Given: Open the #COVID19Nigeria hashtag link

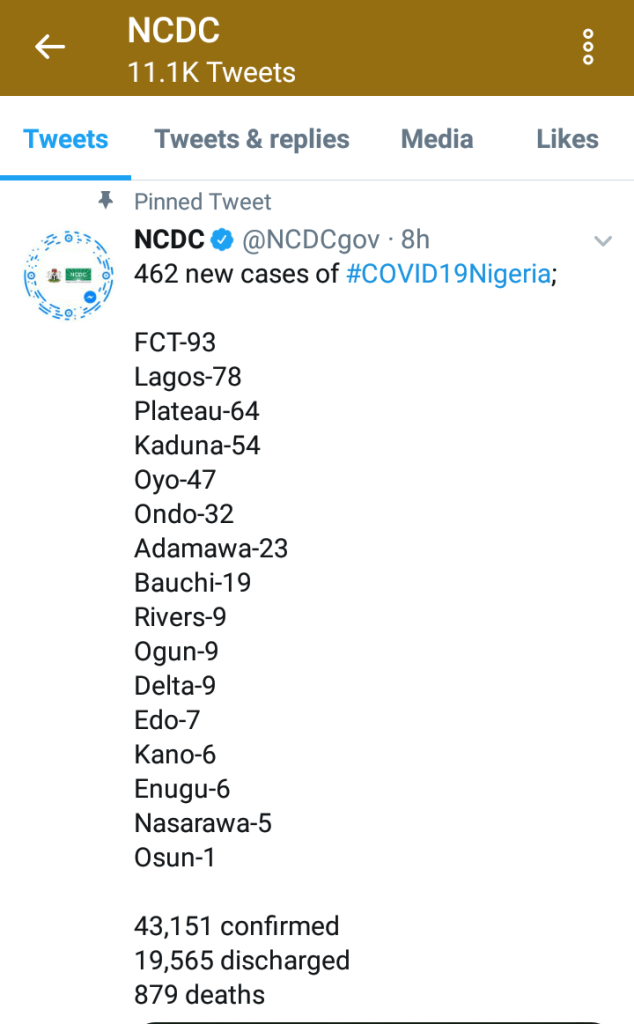Looking at the screenshot, I should click(x=448, y=274).
